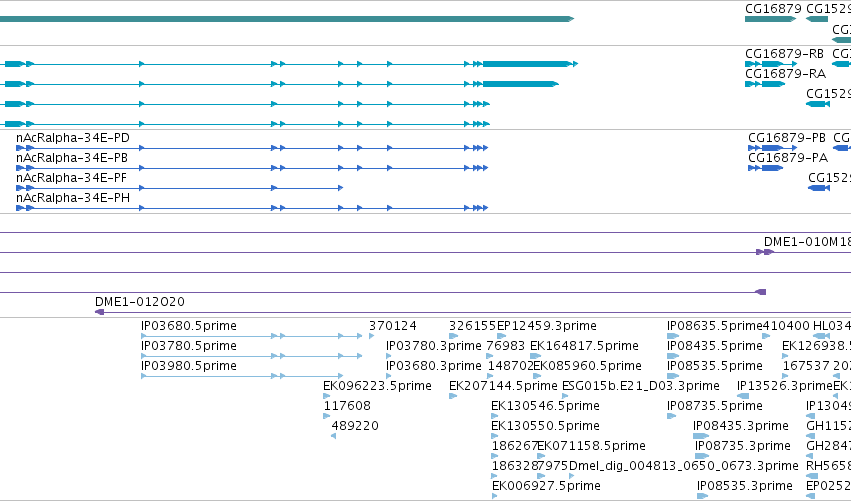Viewport: 851px width, 501px height.
Task: Select the CG16879-RB transcript feature glyph
Action: tap(771, 64)
